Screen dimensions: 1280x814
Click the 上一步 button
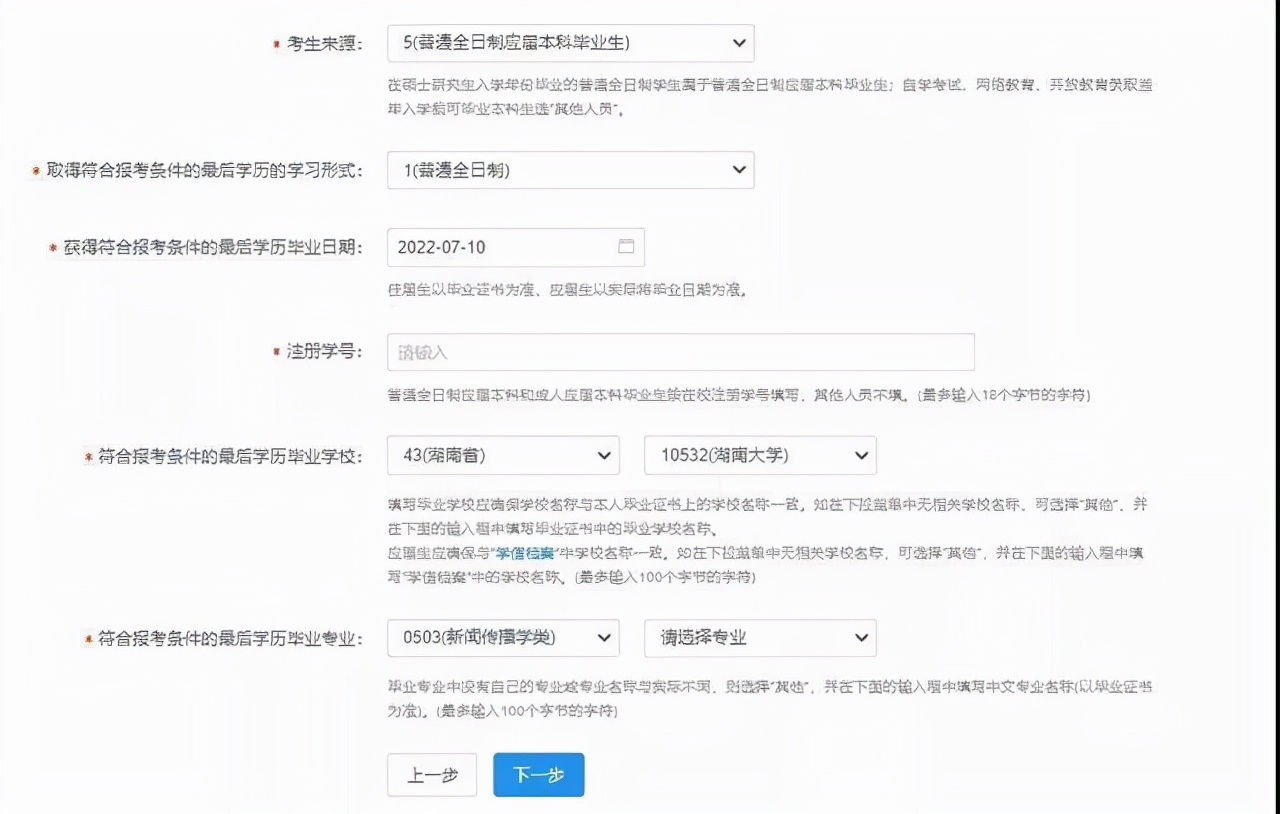(x=432, y=774)
